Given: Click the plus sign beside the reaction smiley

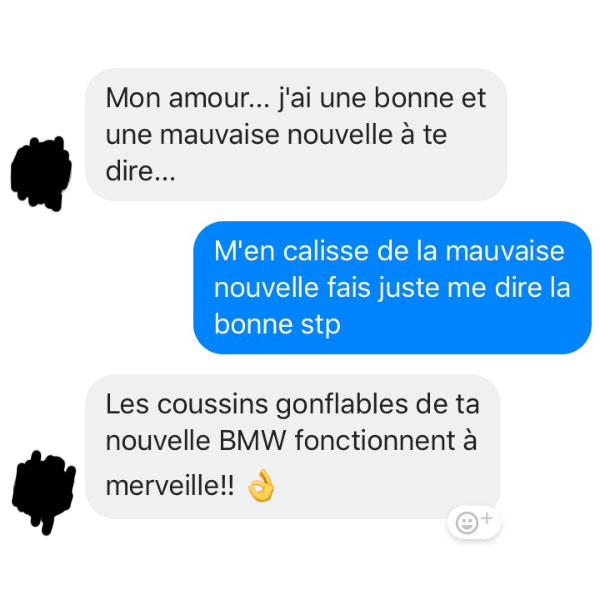Looking at the screenshot, I should [x=487, y=518].
